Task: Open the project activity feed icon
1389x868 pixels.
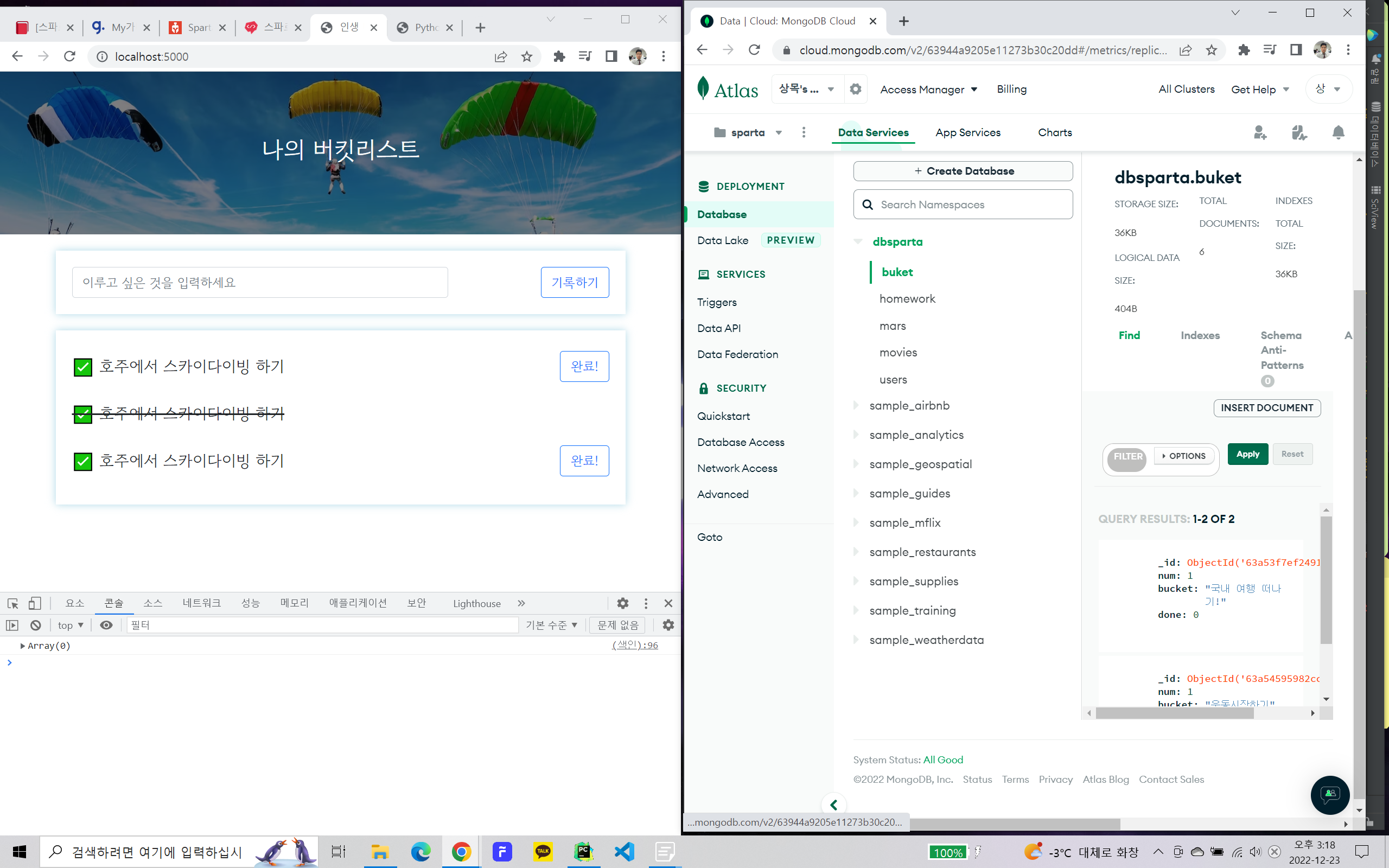Action: [x=1299, y=132]
